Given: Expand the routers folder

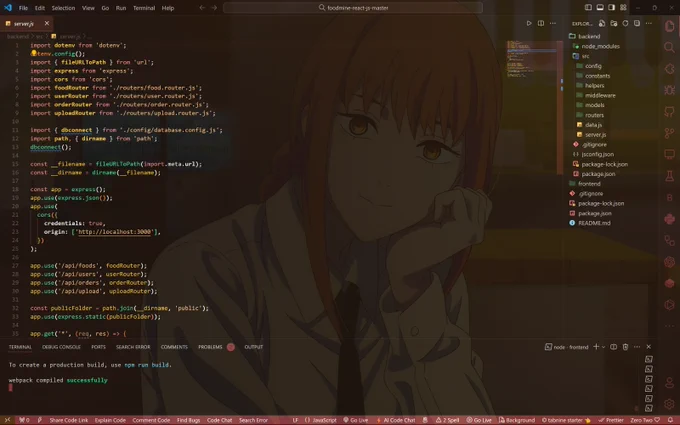Looking at the screenshot, I should [594, 115].
